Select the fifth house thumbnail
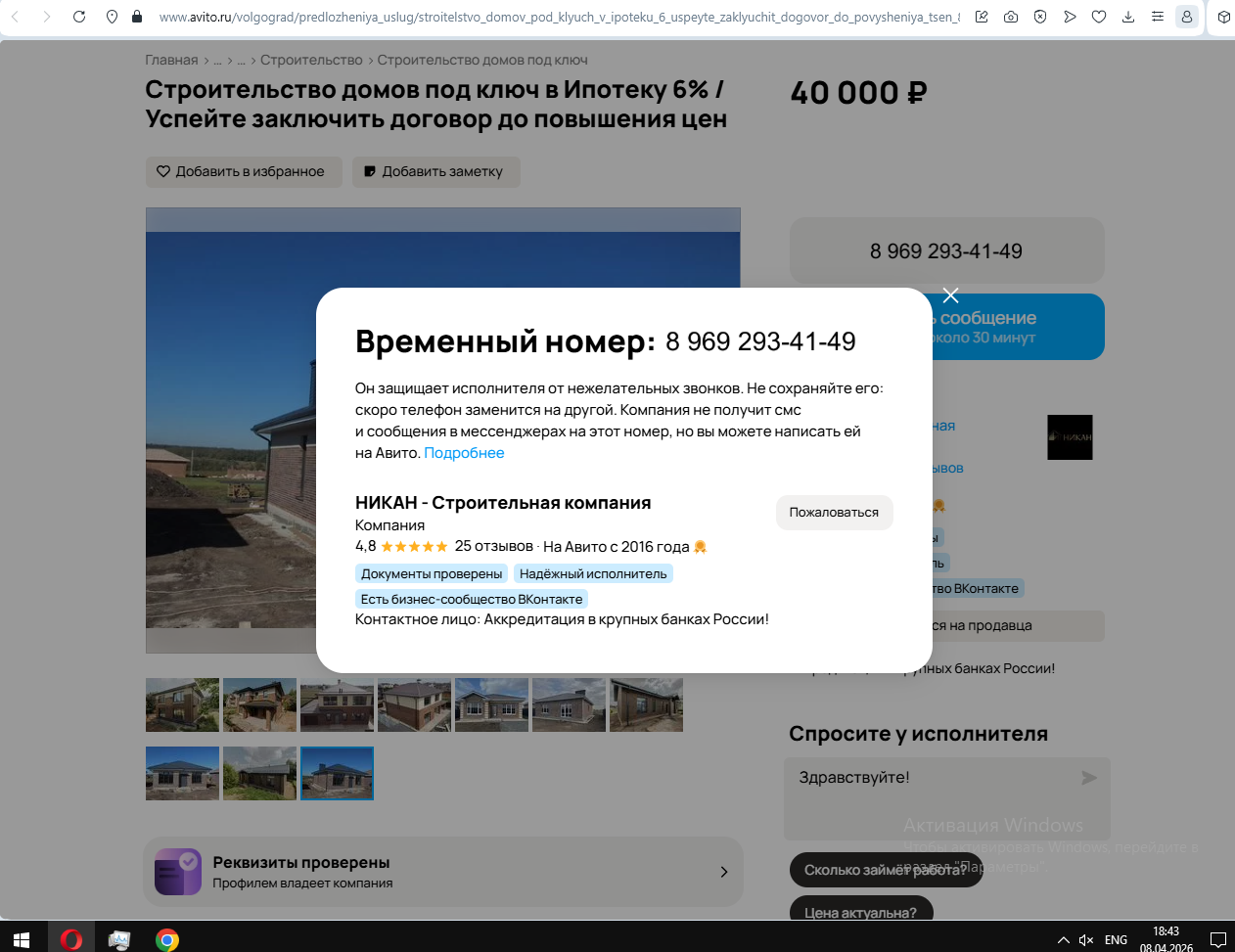This screenshot has width=1235, height=952. point(491,704)
